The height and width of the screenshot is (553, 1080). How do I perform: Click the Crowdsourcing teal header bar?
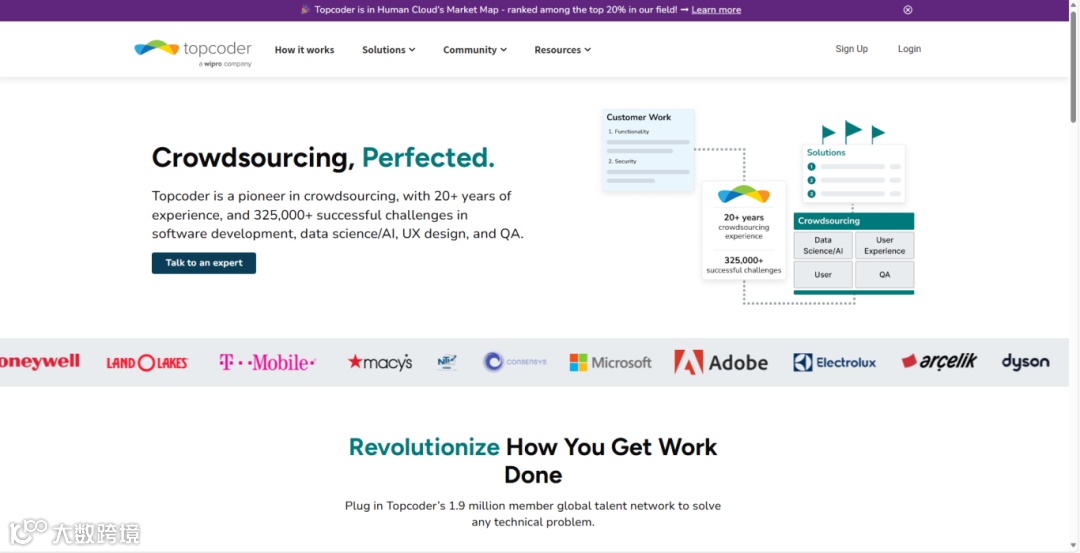point(853,221)
